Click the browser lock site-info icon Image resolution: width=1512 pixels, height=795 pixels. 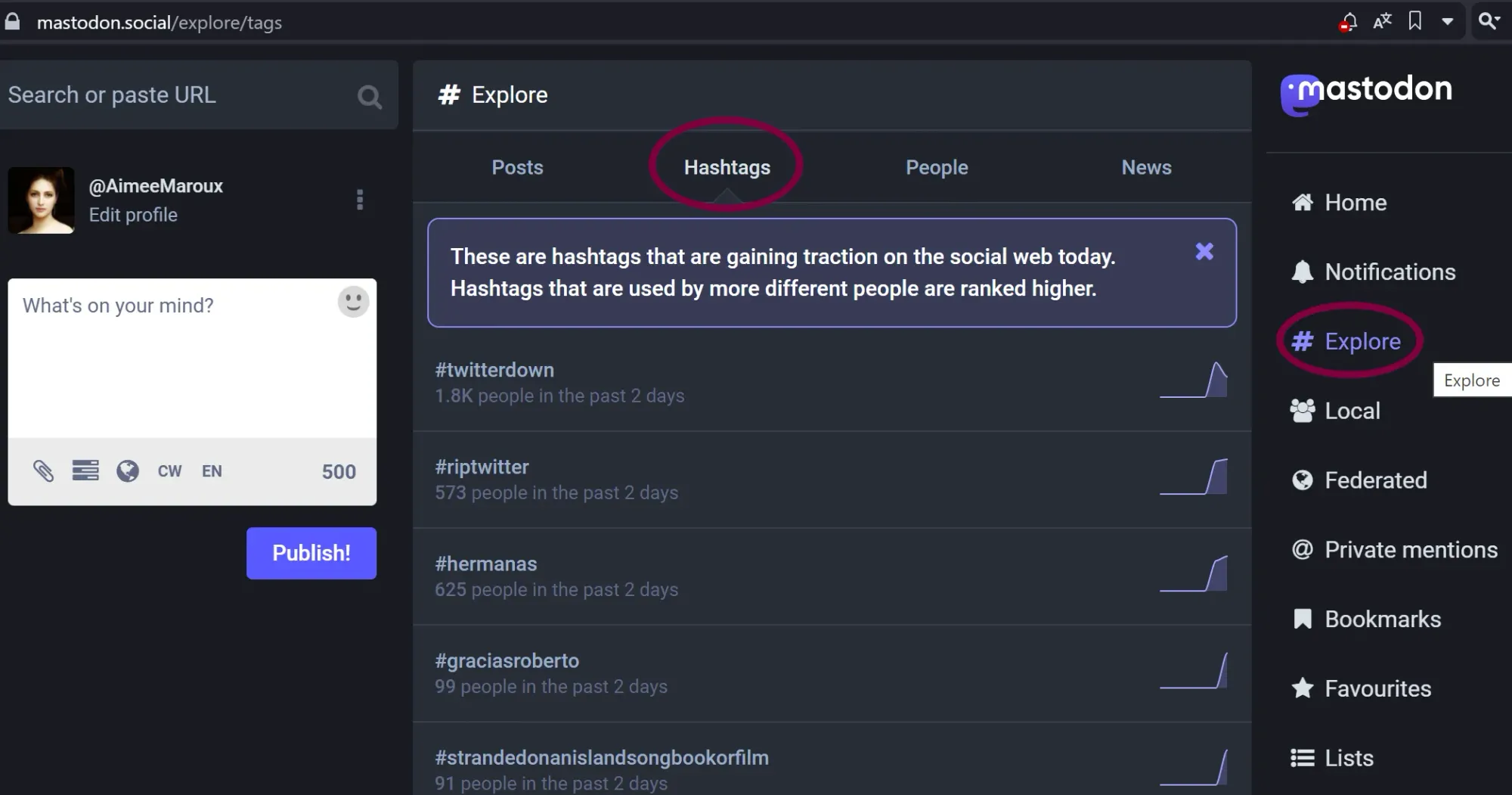[12, 21]
